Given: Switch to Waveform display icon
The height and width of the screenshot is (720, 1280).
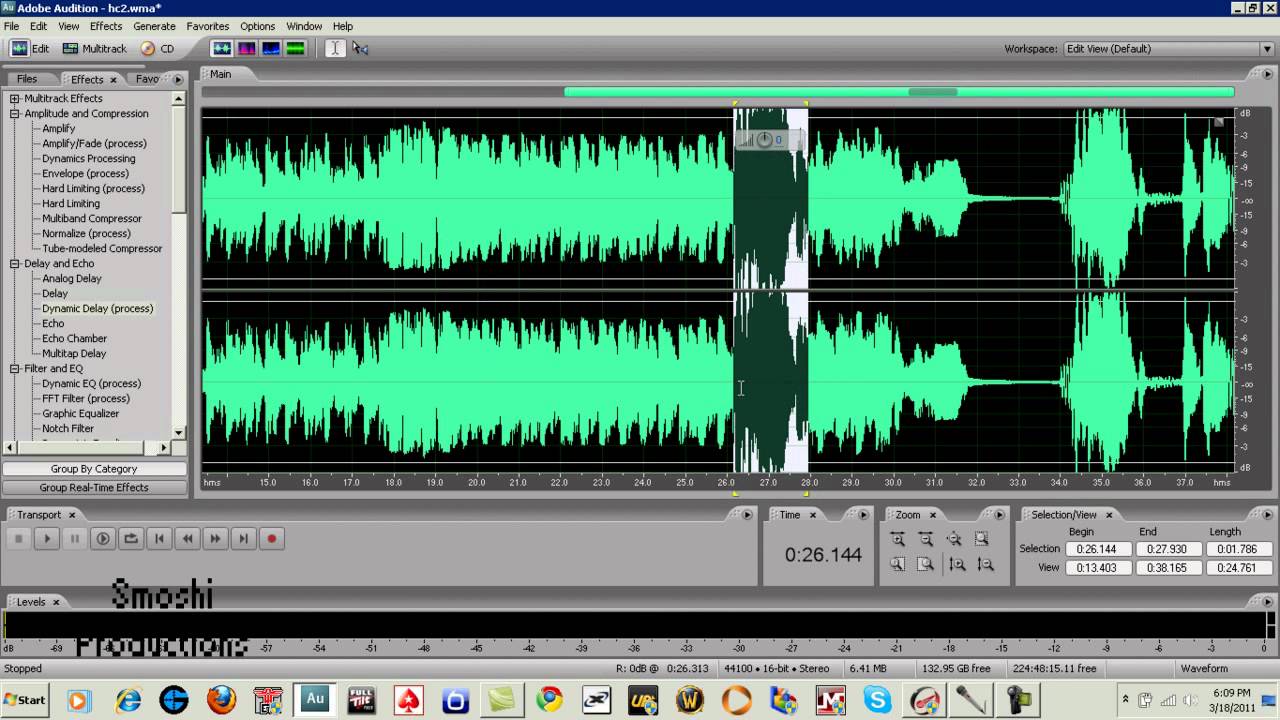Looking at the screenshot, I should coord(222,48).
